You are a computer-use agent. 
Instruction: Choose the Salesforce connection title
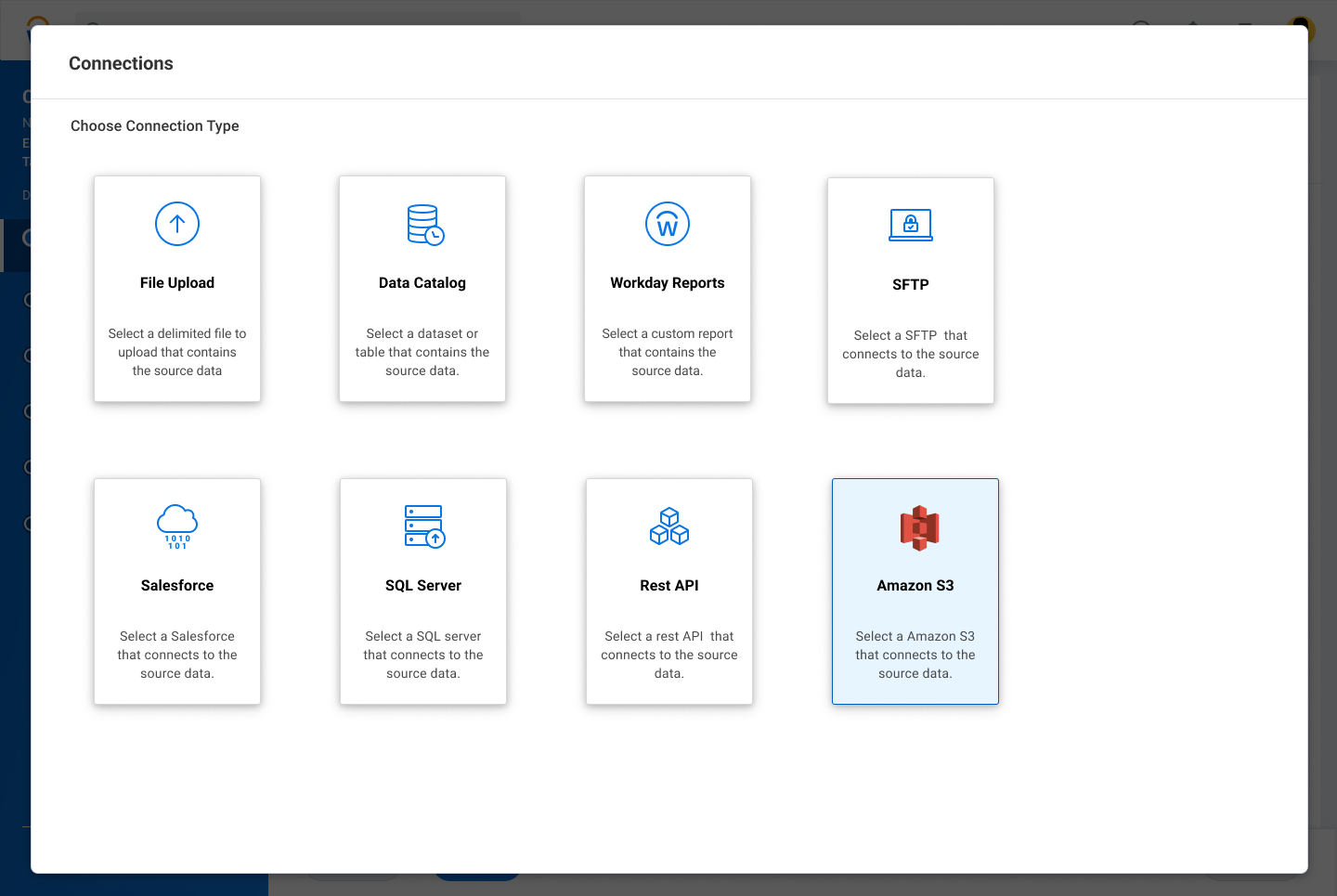pyautogui.click(x=177, y=586)
